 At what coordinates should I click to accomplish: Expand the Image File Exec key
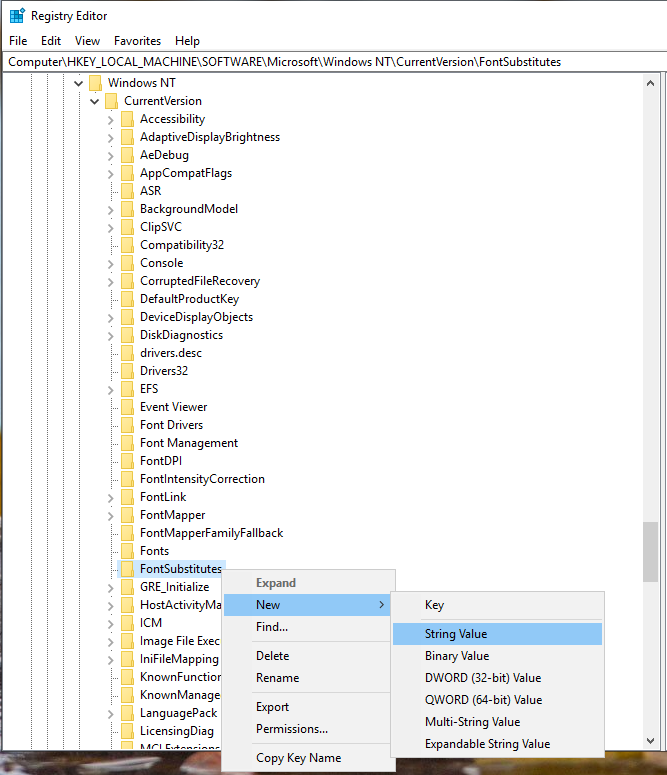[x=111, y=642]
